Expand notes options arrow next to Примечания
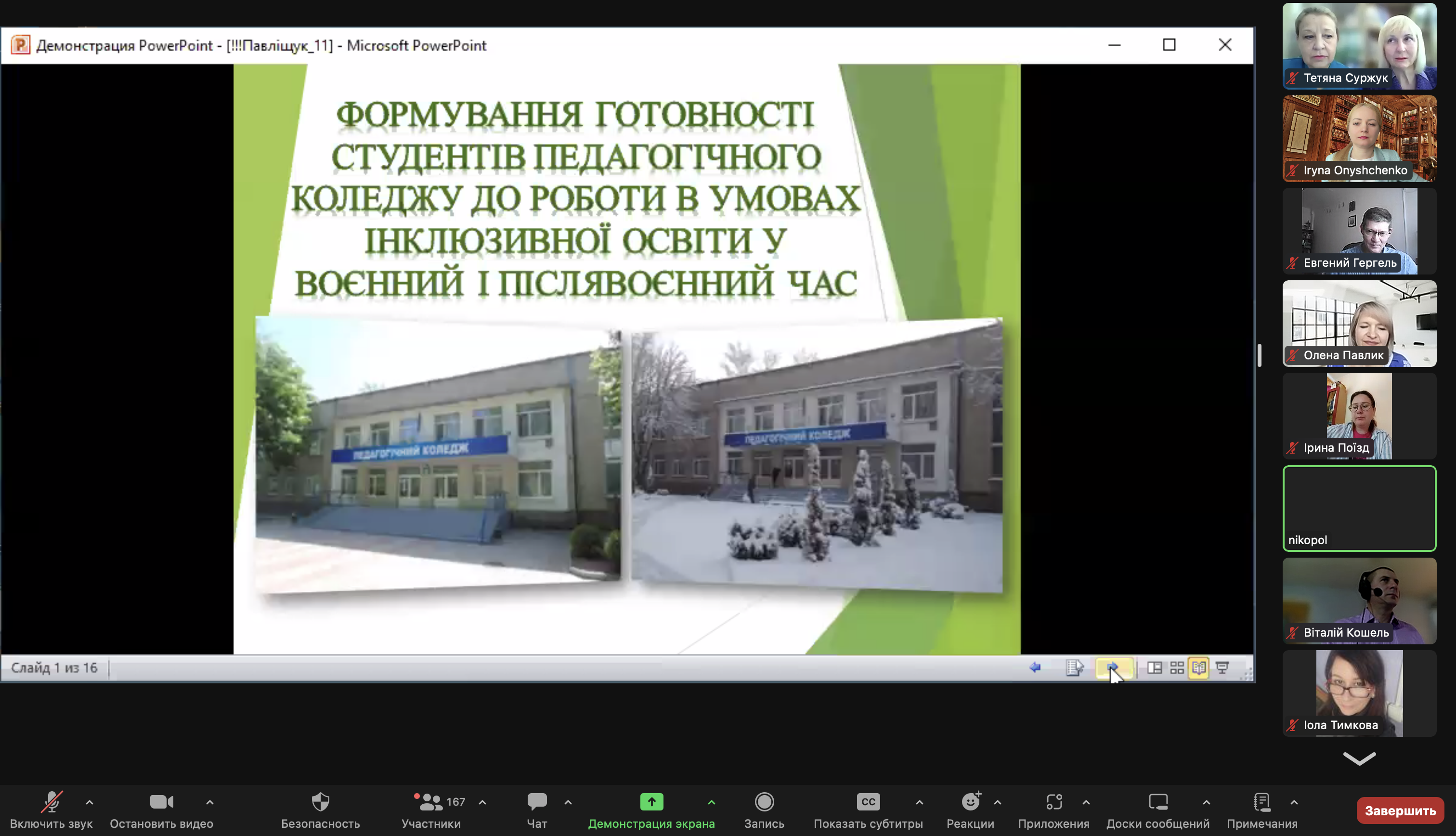The width and height of the screenshot is (1456, 836). tap(1294, 802)
